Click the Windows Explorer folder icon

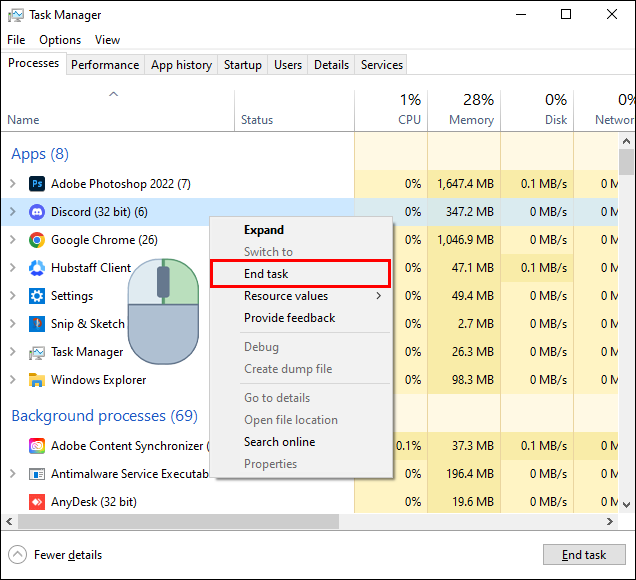click(x=37, y=380)
